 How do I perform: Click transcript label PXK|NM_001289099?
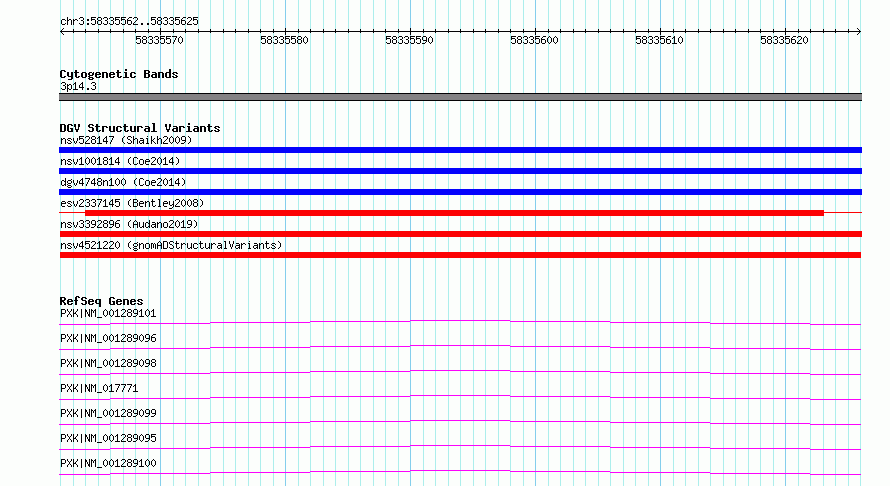[108, 413]
